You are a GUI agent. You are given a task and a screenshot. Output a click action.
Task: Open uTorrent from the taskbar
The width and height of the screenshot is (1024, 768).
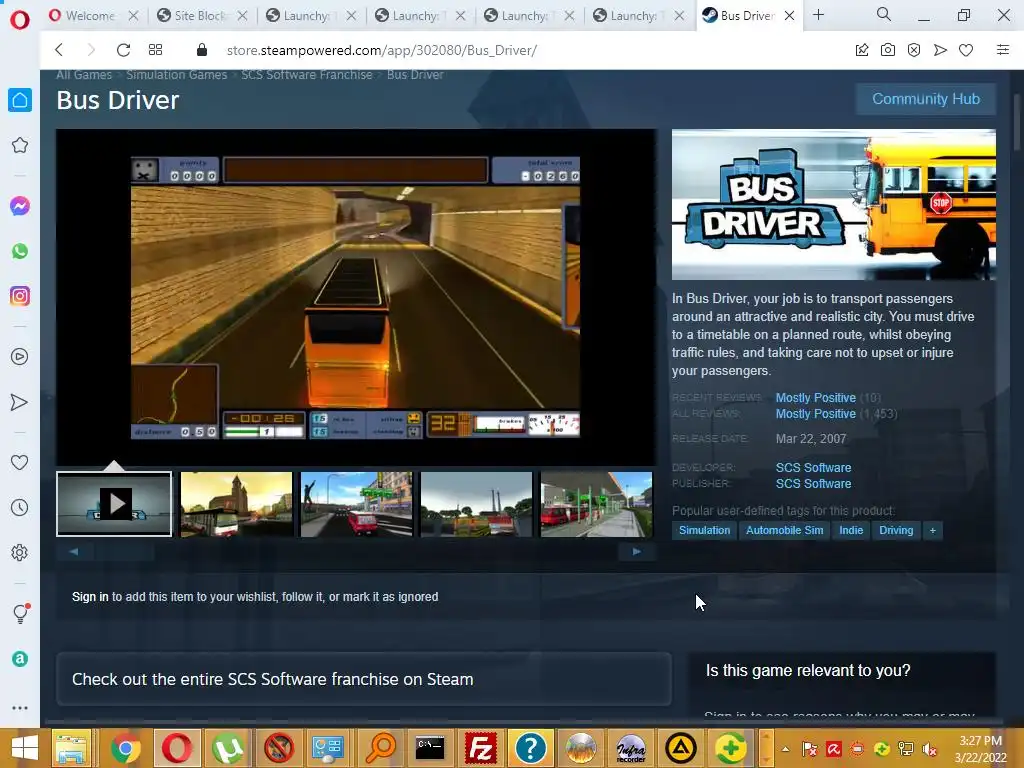pyautogui.click(x=227, y=748)
